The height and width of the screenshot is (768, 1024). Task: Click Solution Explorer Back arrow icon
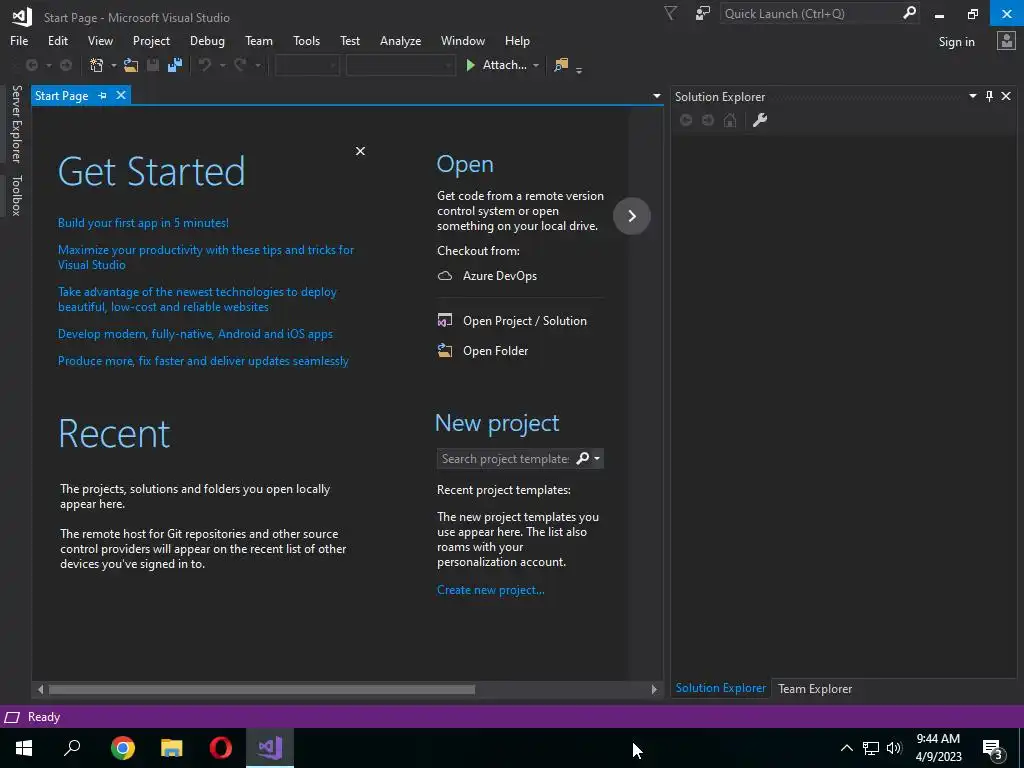click(x=686, y=120)
